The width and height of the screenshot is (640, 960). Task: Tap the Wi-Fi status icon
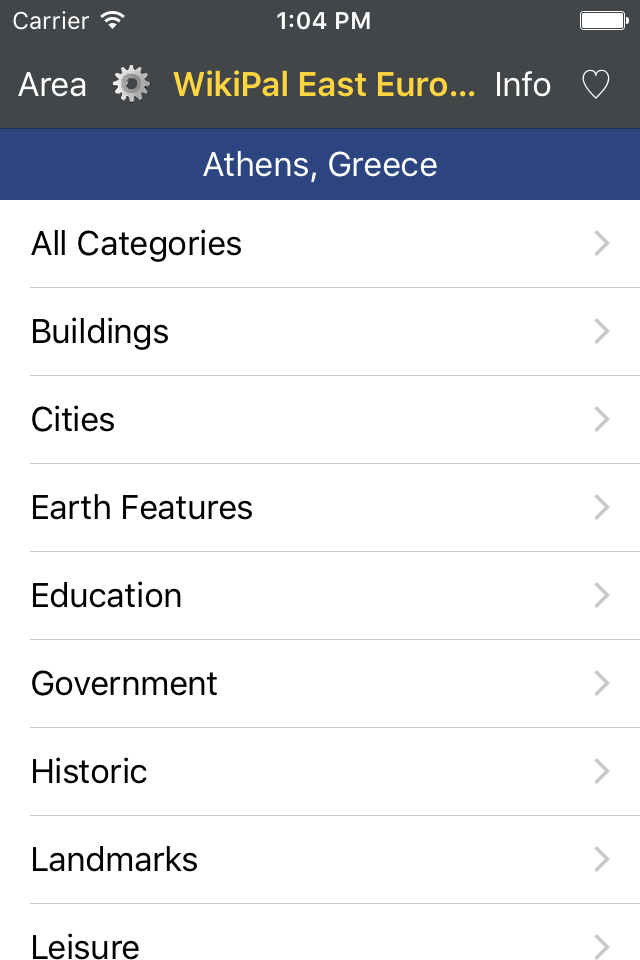(x=113, y=20)
